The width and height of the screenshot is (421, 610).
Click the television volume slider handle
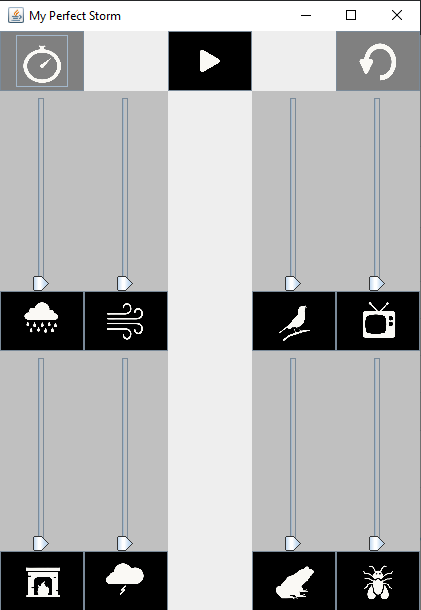coord(377,283)
